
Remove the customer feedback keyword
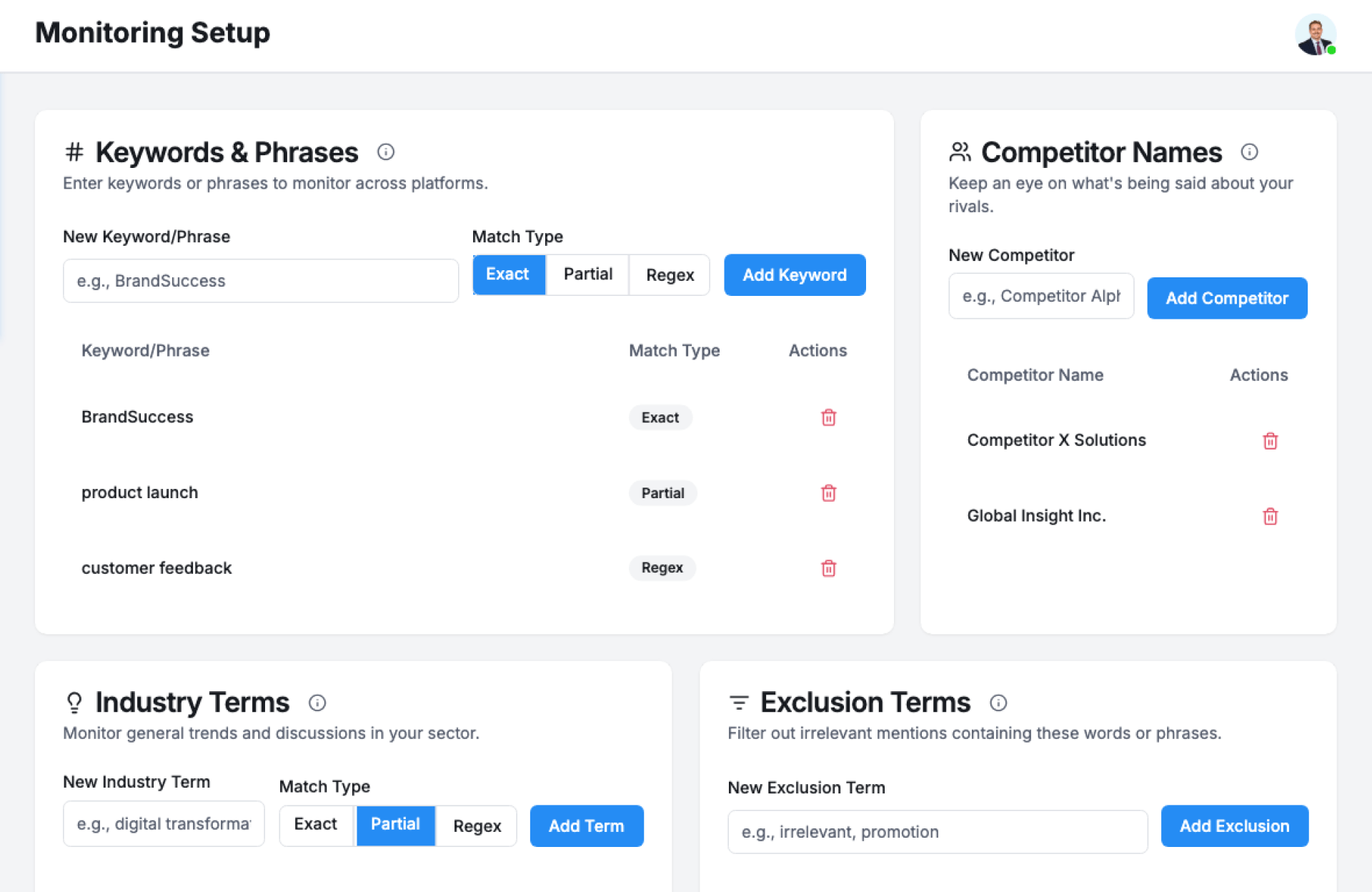pyautogui.click(x=828, y=568)
